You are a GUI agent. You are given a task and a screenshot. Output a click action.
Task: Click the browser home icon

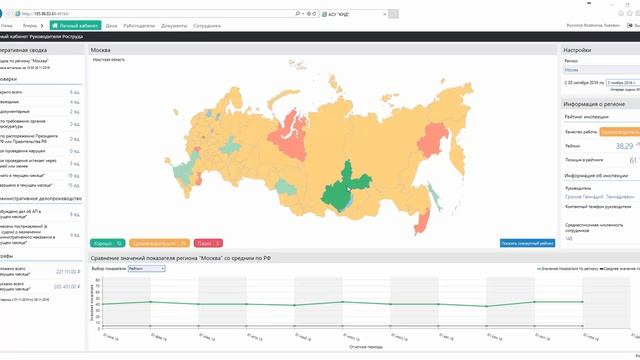(621, 14)
